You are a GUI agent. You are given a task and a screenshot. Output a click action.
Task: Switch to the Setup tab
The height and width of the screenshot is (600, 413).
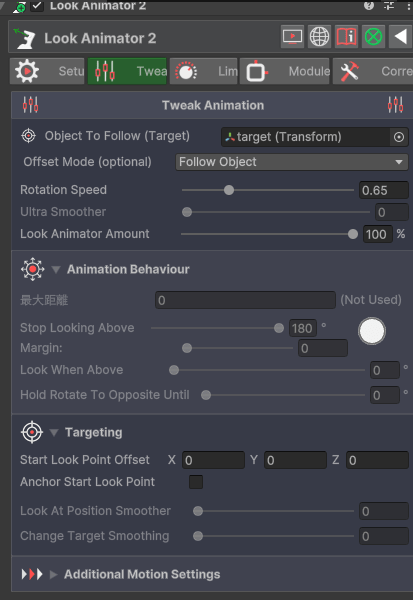coord(47,71)
